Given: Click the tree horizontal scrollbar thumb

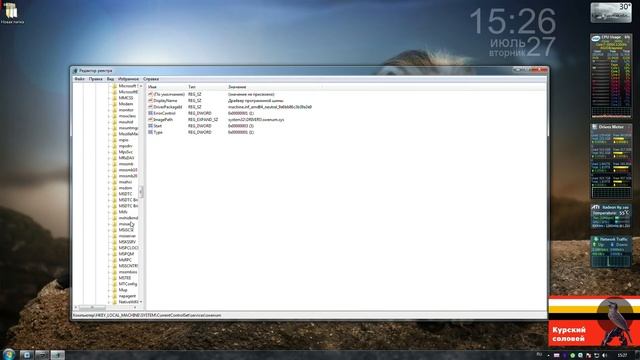Looking at the screenshot, I should 92,307.
